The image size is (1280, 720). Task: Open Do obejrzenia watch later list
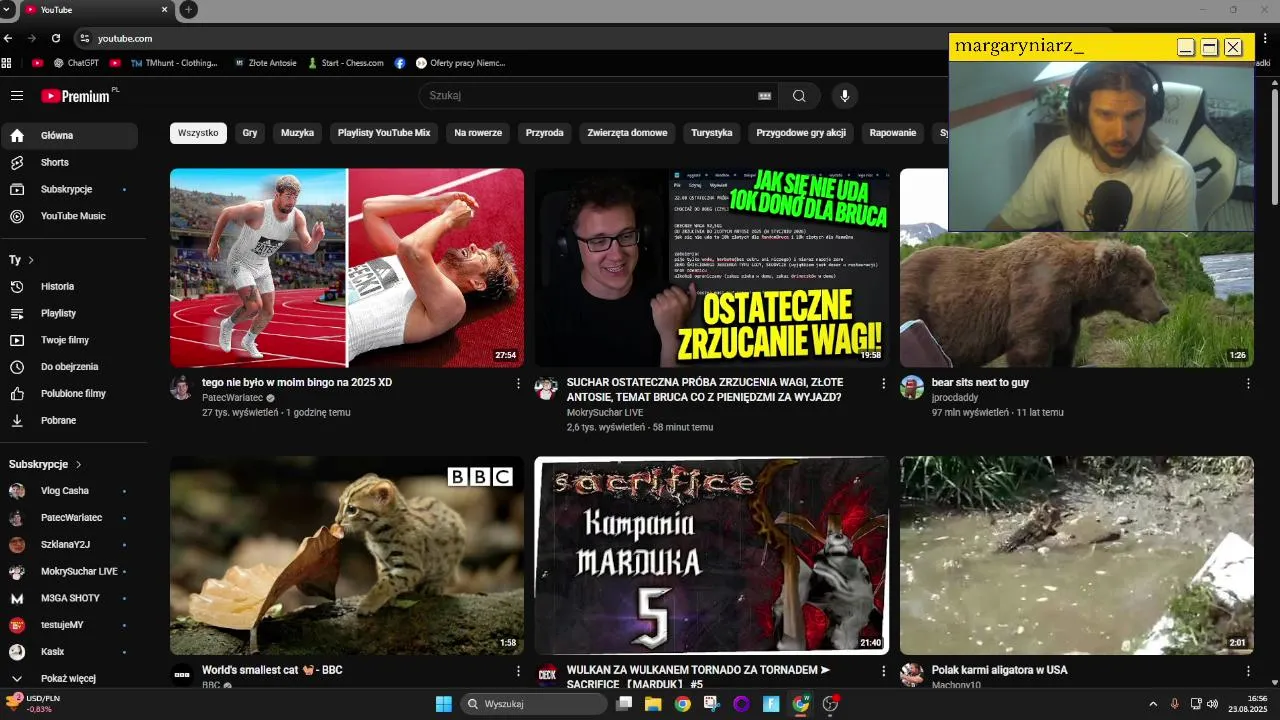click(x=69, y=367)
